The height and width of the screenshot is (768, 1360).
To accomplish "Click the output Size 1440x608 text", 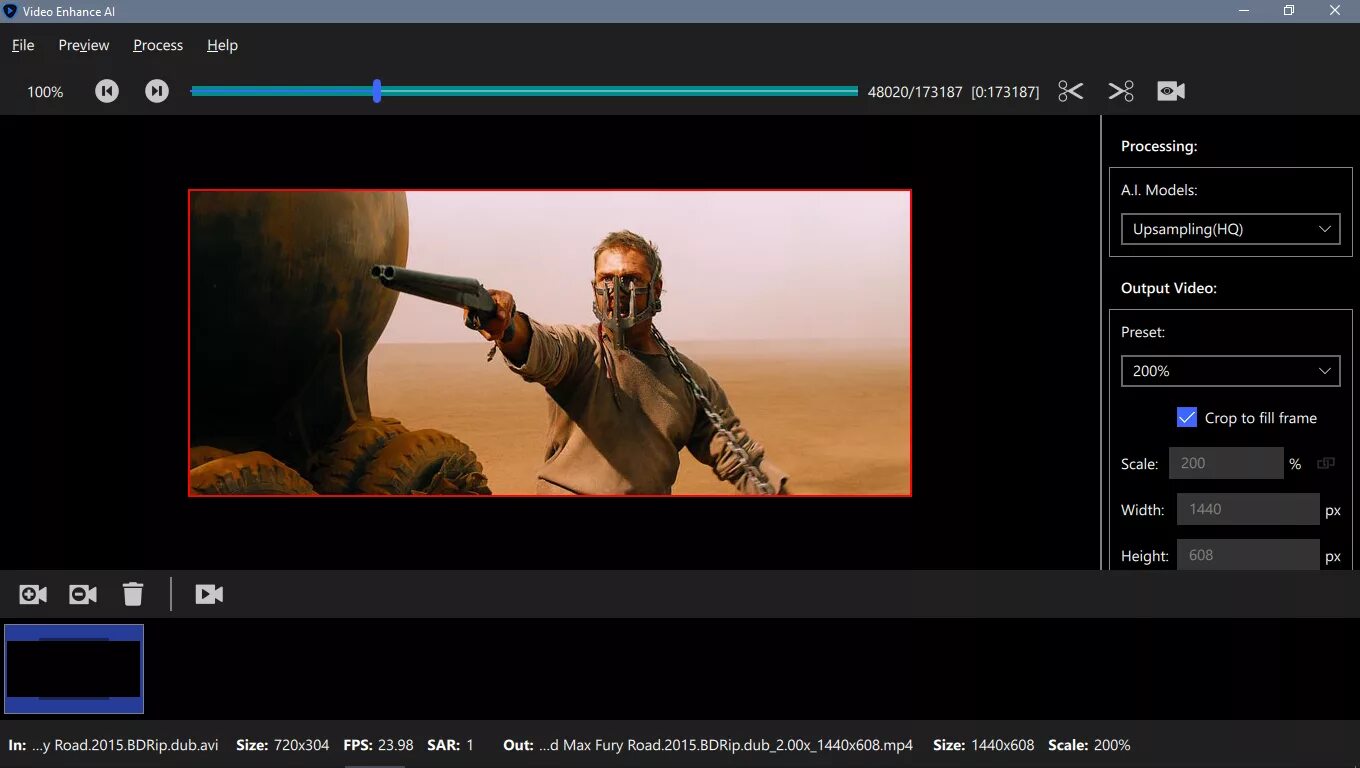I will click(984, 745).
